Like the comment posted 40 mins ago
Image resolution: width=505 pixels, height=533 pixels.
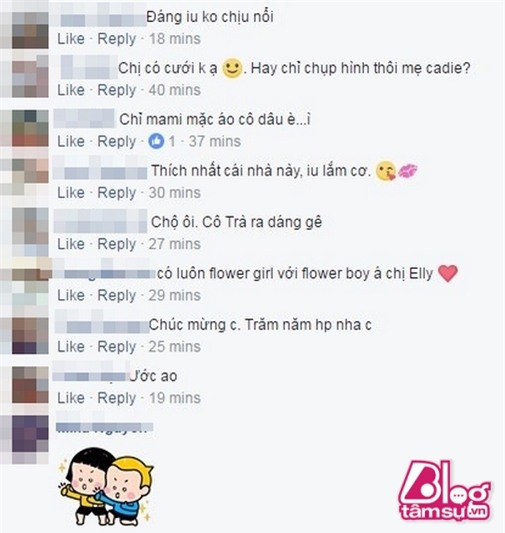point(71,90)
